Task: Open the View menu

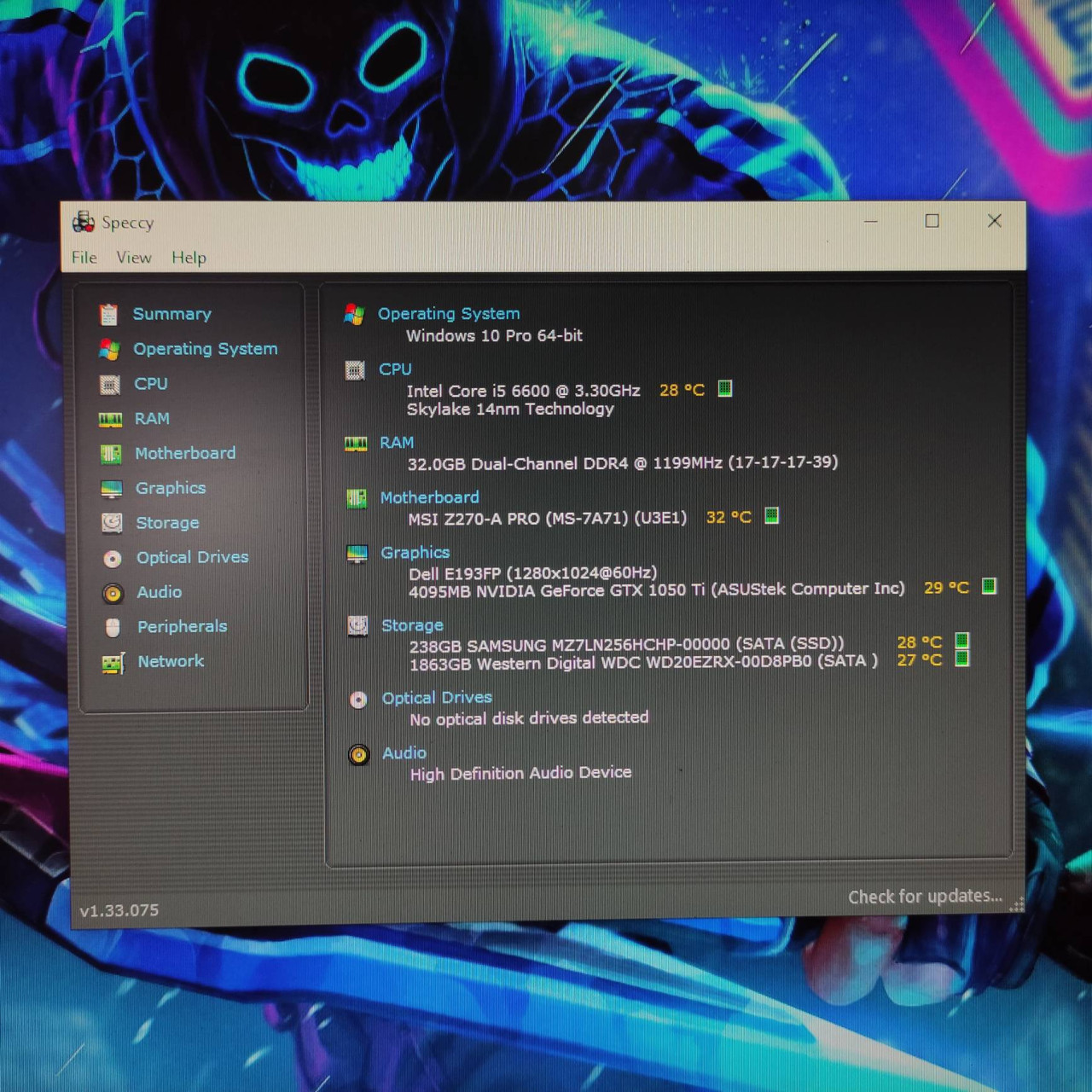Action: click(x=134, y=258)
